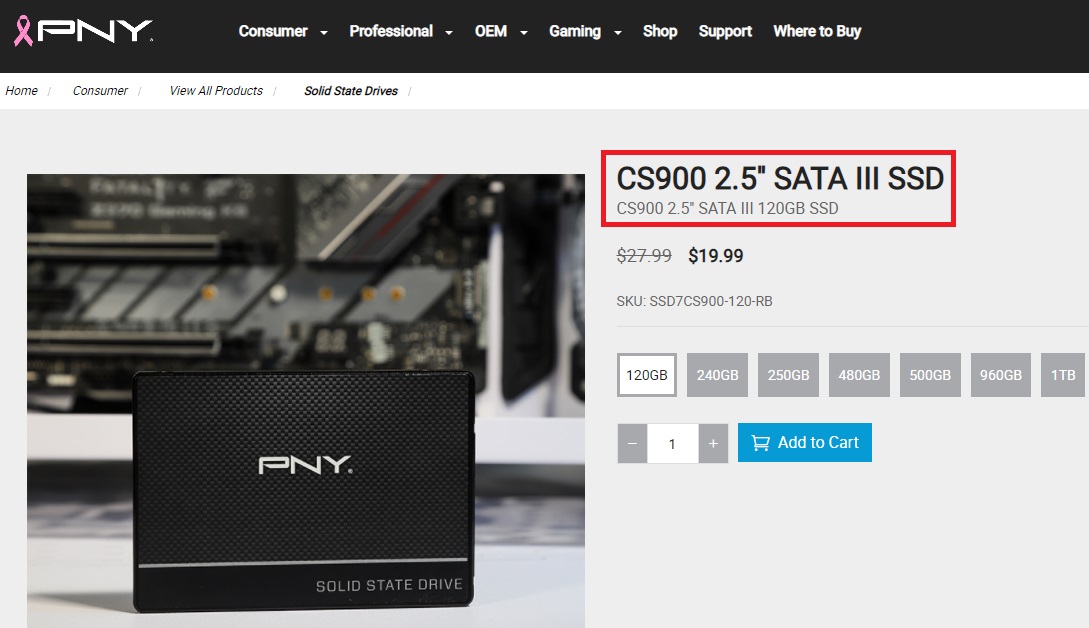
Task: Add the SSD to cart
Action: coord(805,443)
